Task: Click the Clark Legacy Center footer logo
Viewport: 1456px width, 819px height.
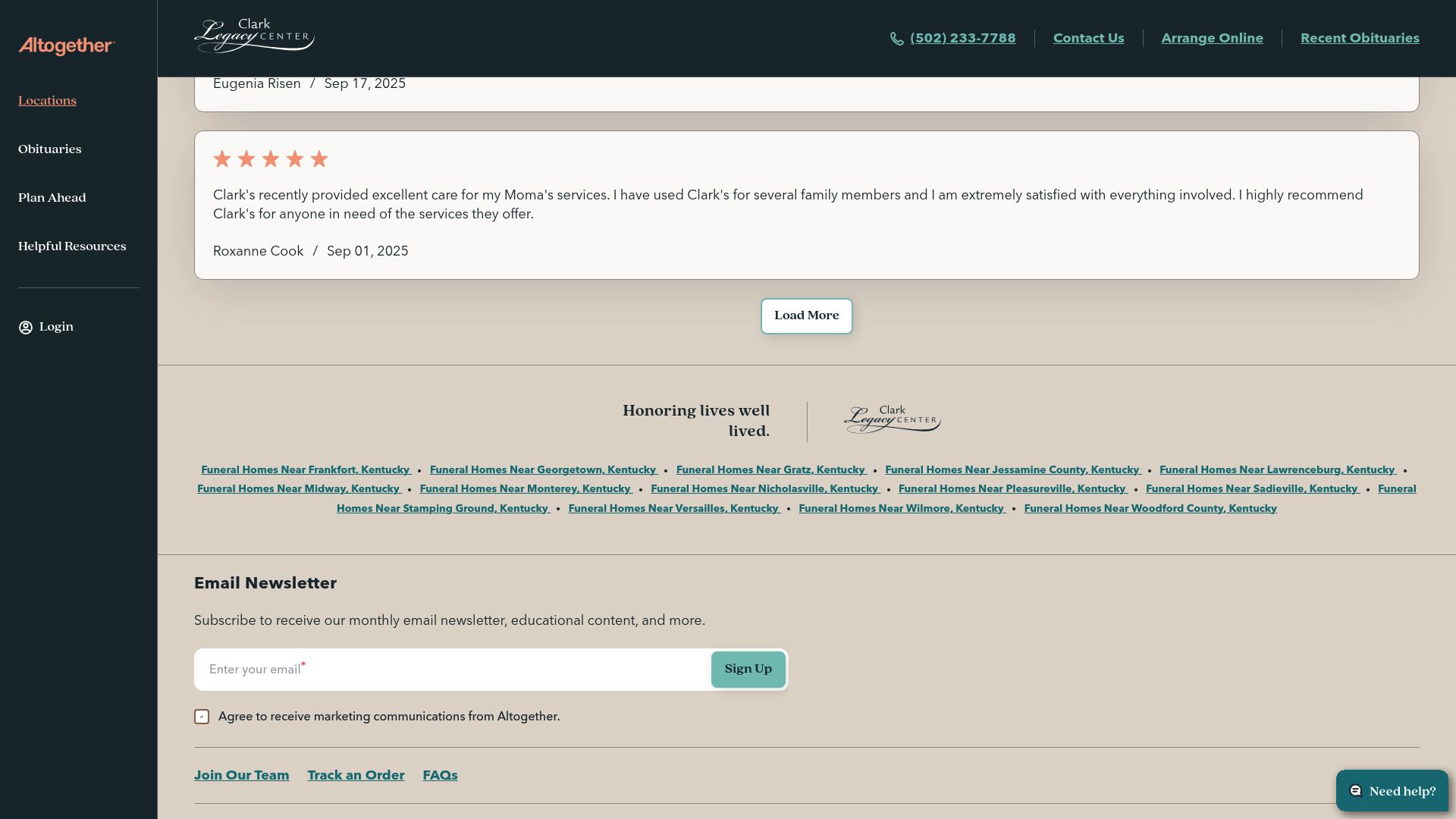Action: pyautogui.click(x=892, y=419)
